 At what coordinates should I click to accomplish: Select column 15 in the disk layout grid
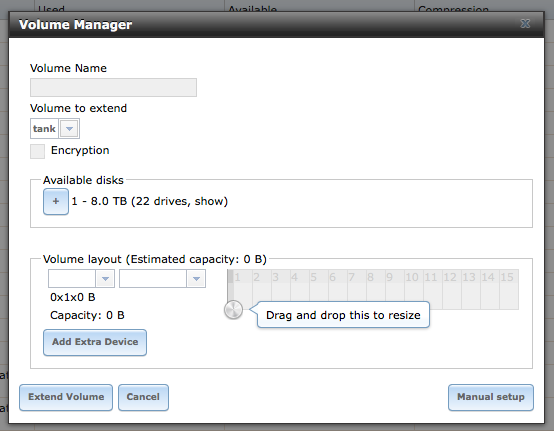point(509,290)
